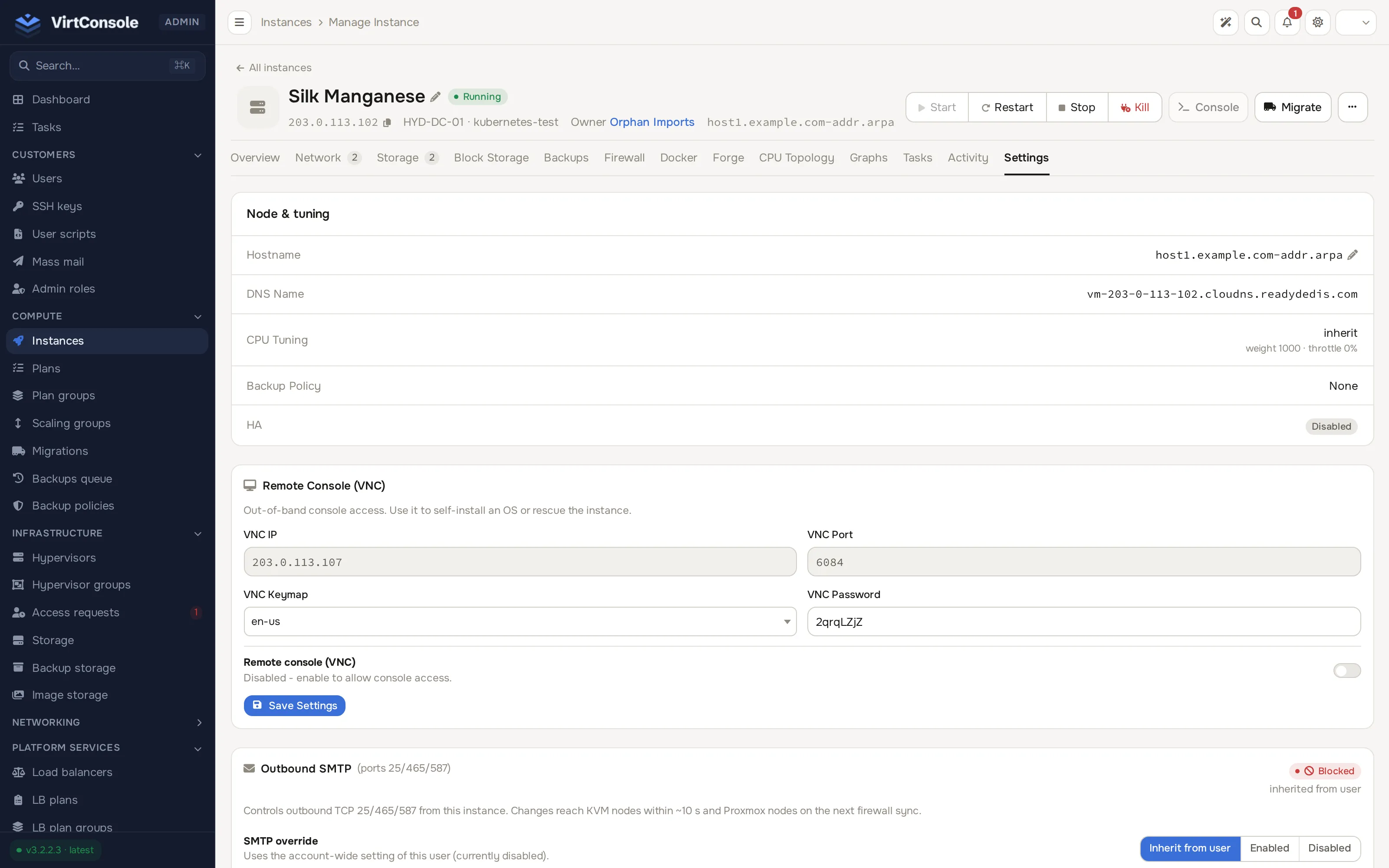This screenshot has height=868, width=1389.
Task: Select Disabled SMTP override option
Action: 1329,848
